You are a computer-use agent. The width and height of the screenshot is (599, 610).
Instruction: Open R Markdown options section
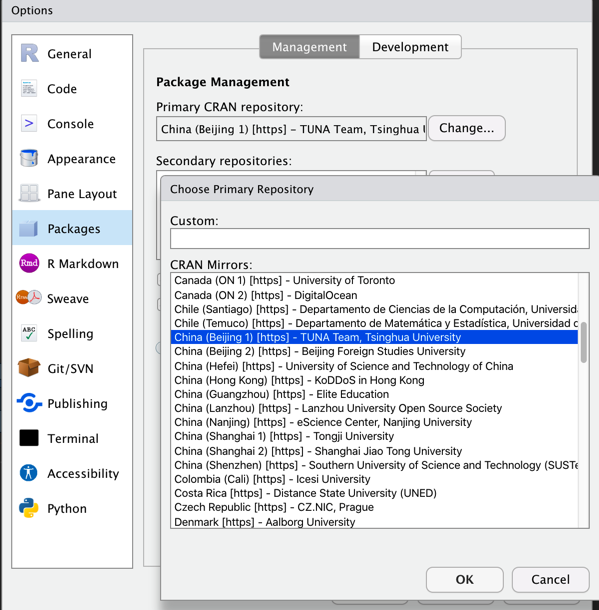[72, 263]
